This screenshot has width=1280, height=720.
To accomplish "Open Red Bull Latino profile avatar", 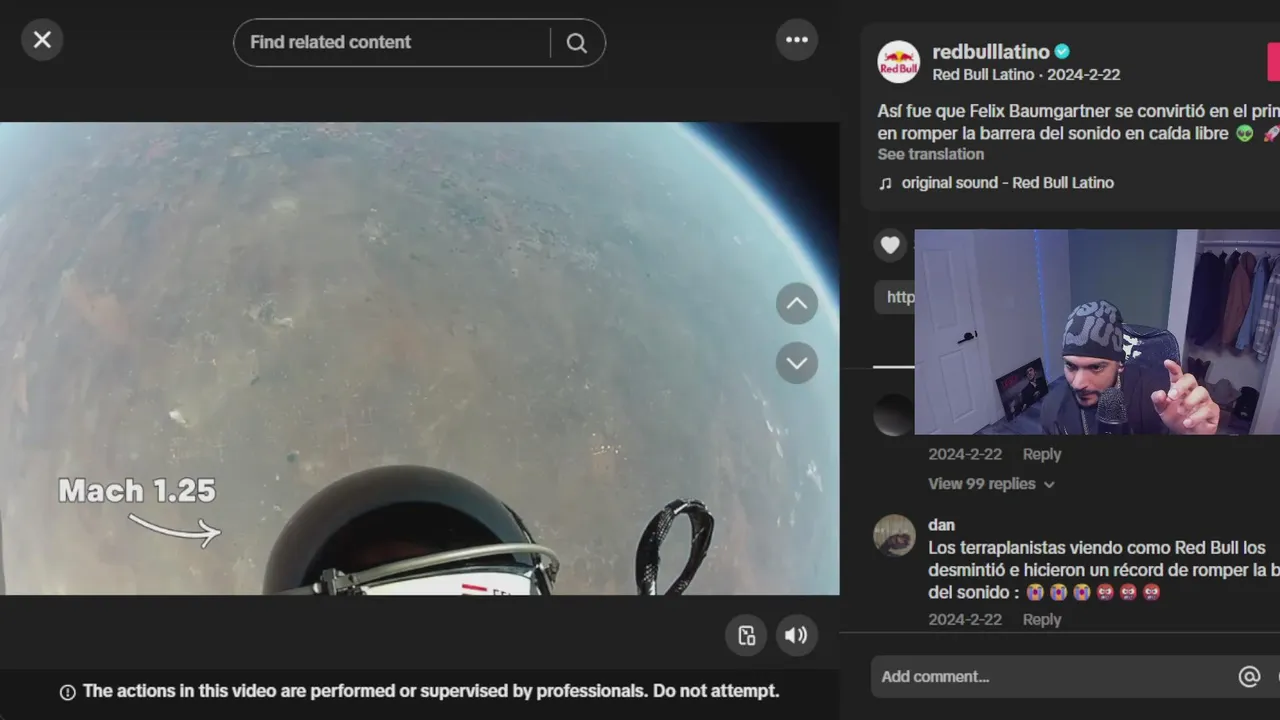I will (898, 62).
